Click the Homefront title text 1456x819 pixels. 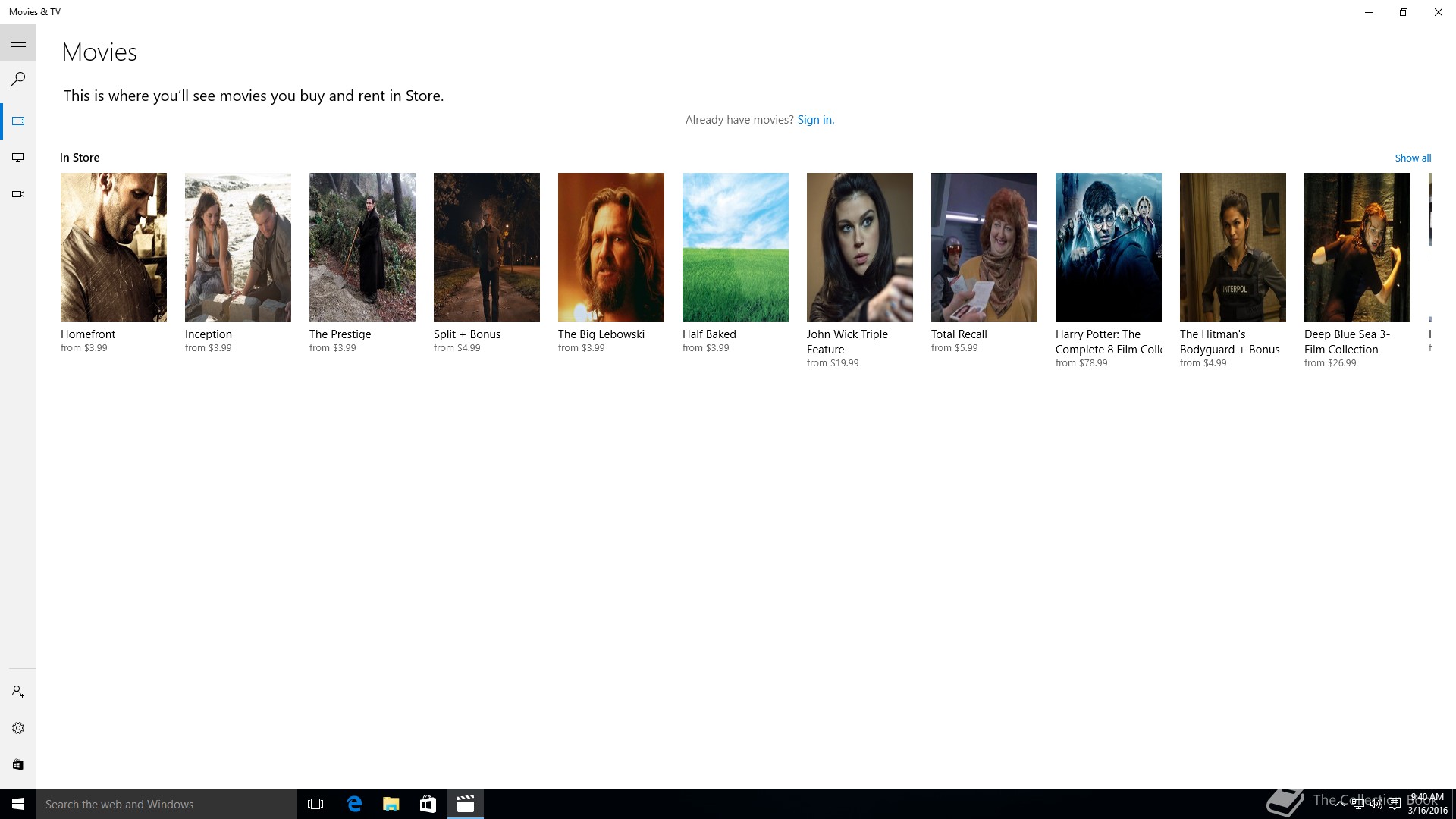[88, 334]
